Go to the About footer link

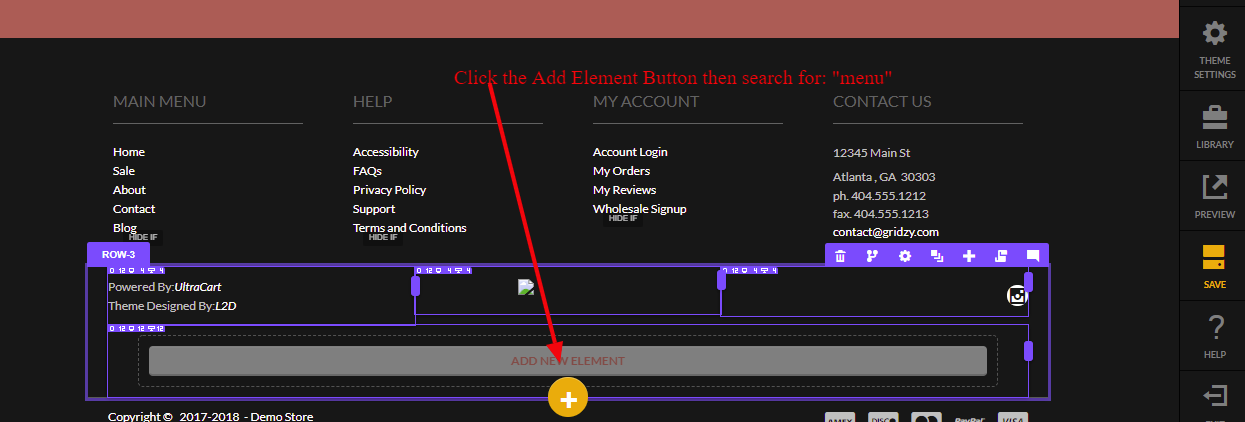pyautogui.click(x=129, y=190)
